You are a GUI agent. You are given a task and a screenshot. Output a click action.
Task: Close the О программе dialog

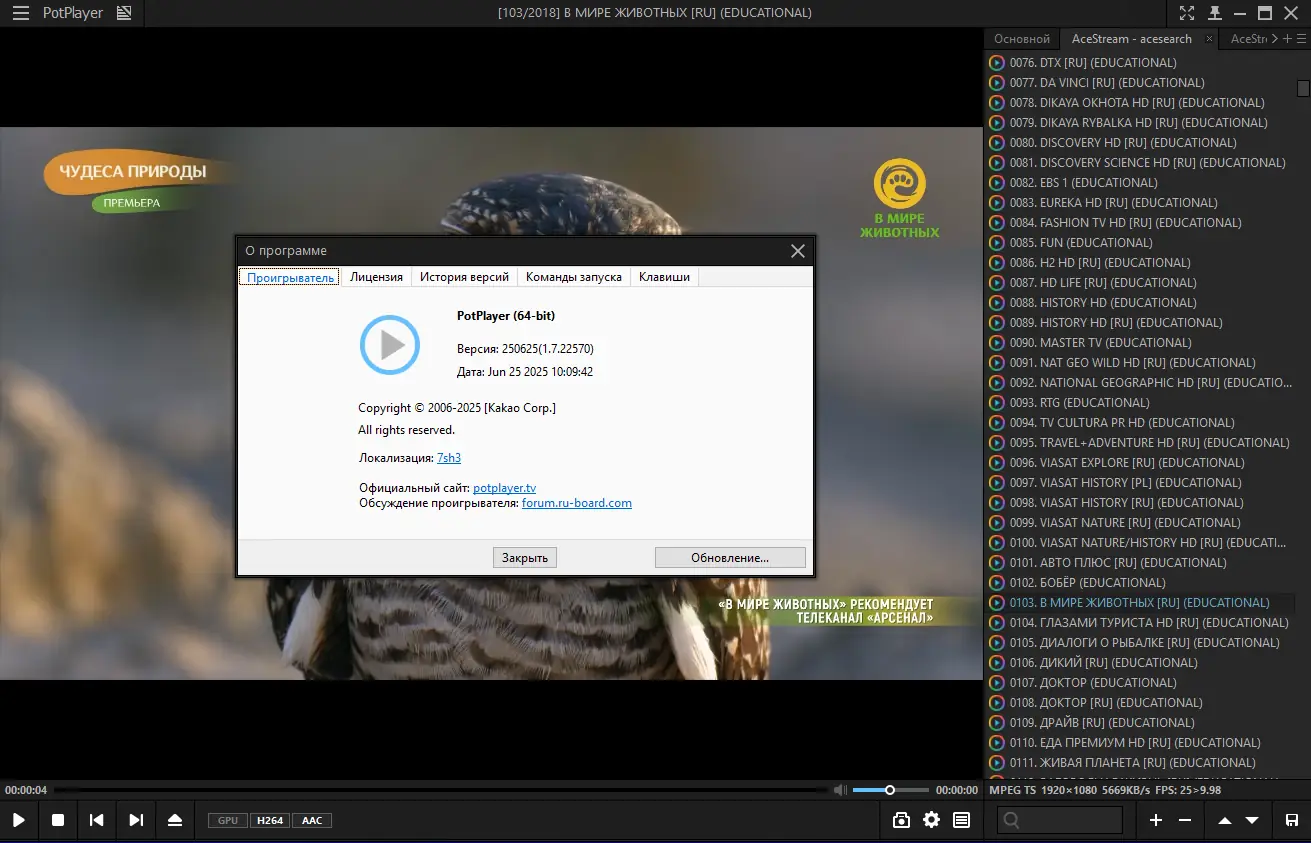(x=798, y=251)
